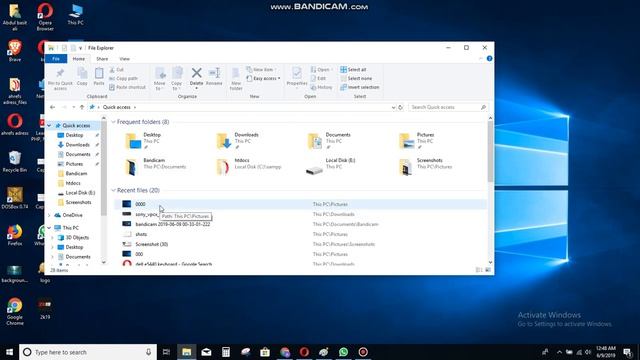Click Select none button

coord(356,78)
